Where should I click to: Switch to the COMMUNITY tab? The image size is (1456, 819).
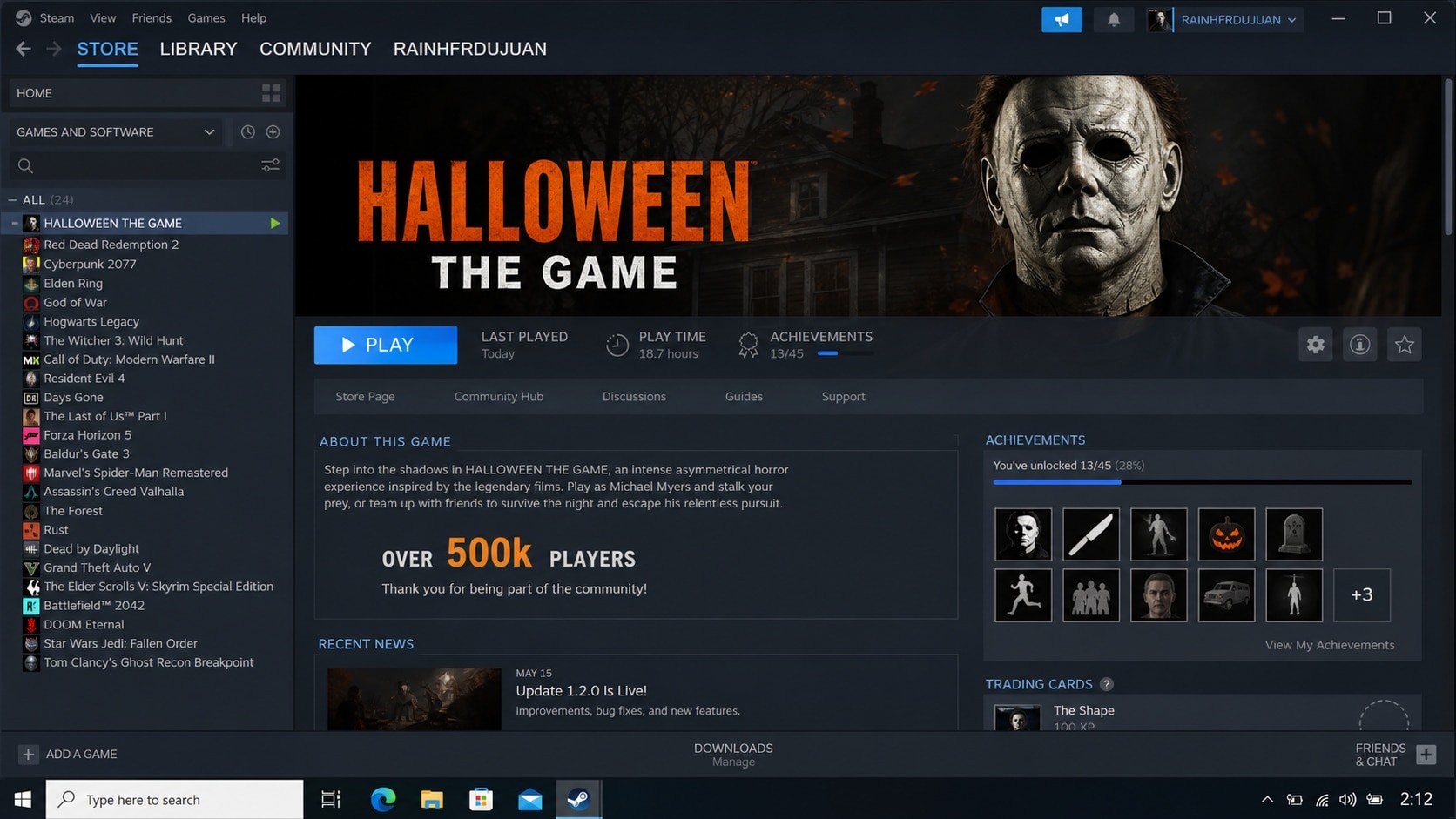coord(315,49)
